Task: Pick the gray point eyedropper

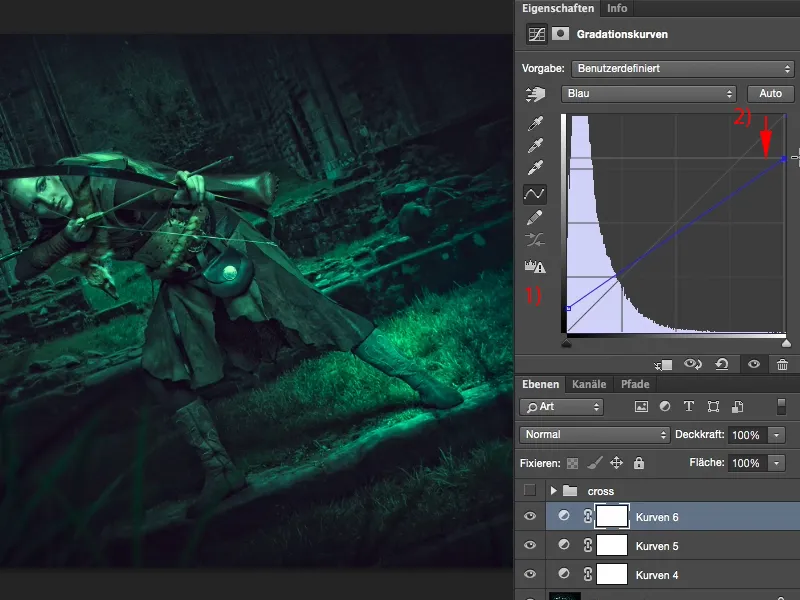Action: pos(535,145)
